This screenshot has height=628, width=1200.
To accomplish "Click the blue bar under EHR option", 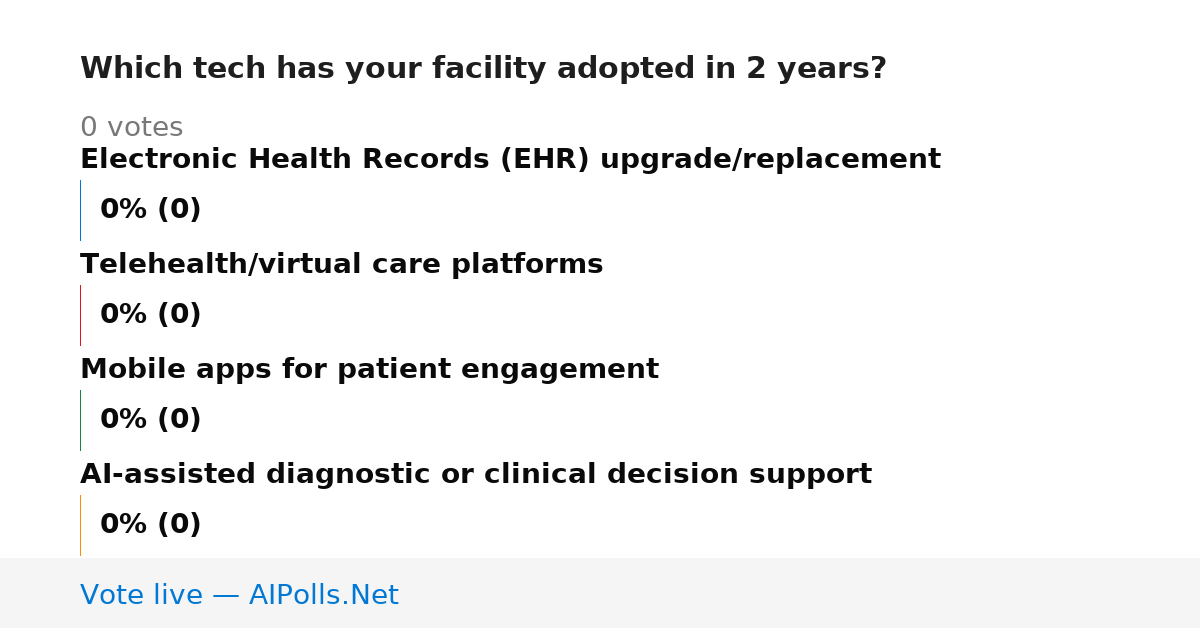I will point(80,210).
